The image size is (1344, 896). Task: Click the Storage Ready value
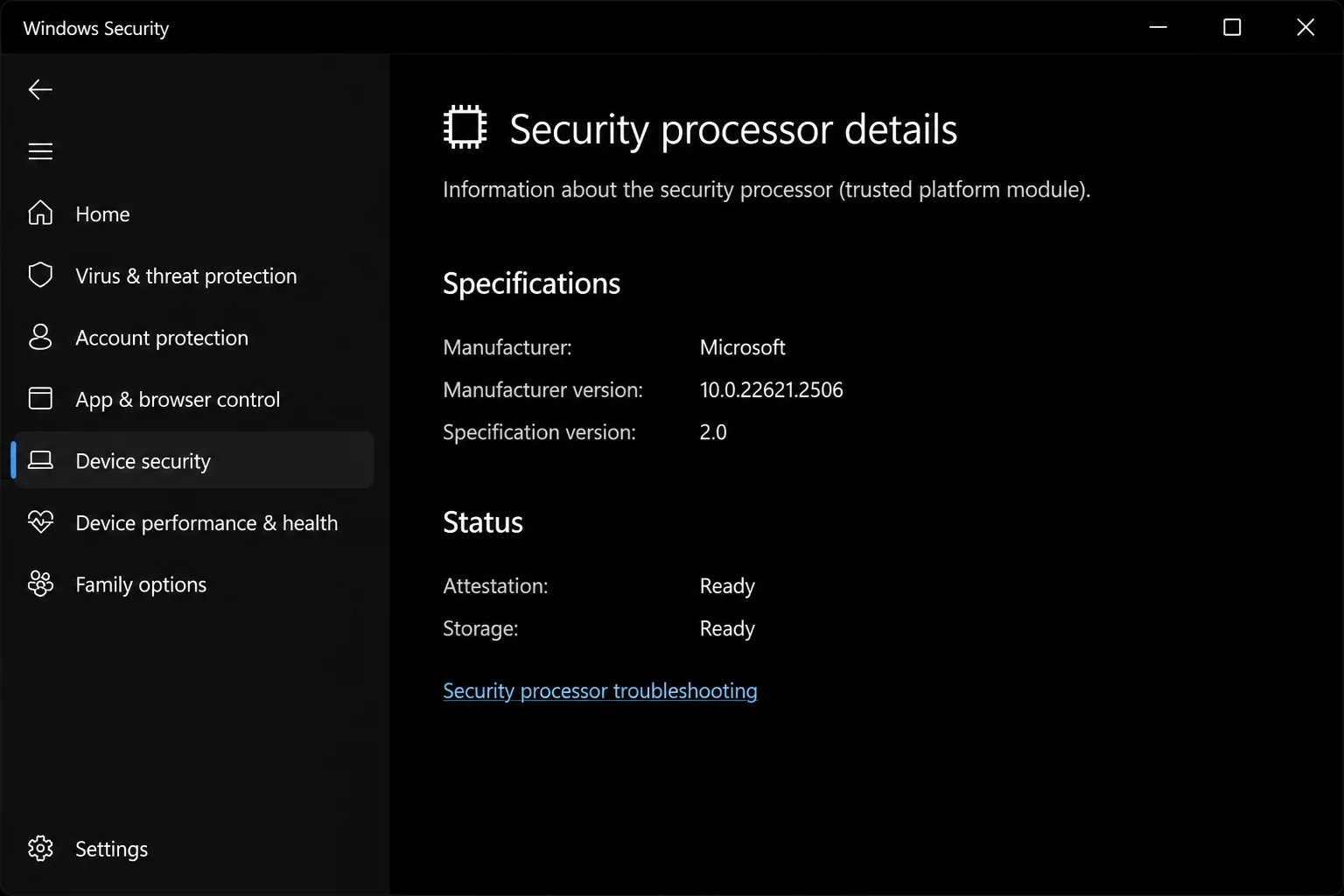(x=727, y=629)
